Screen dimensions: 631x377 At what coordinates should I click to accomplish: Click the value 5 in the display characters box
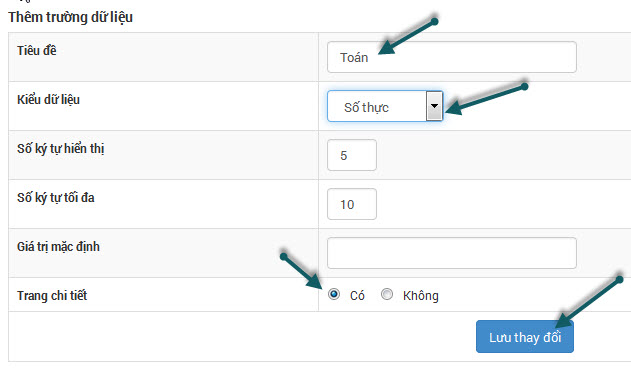343,156
